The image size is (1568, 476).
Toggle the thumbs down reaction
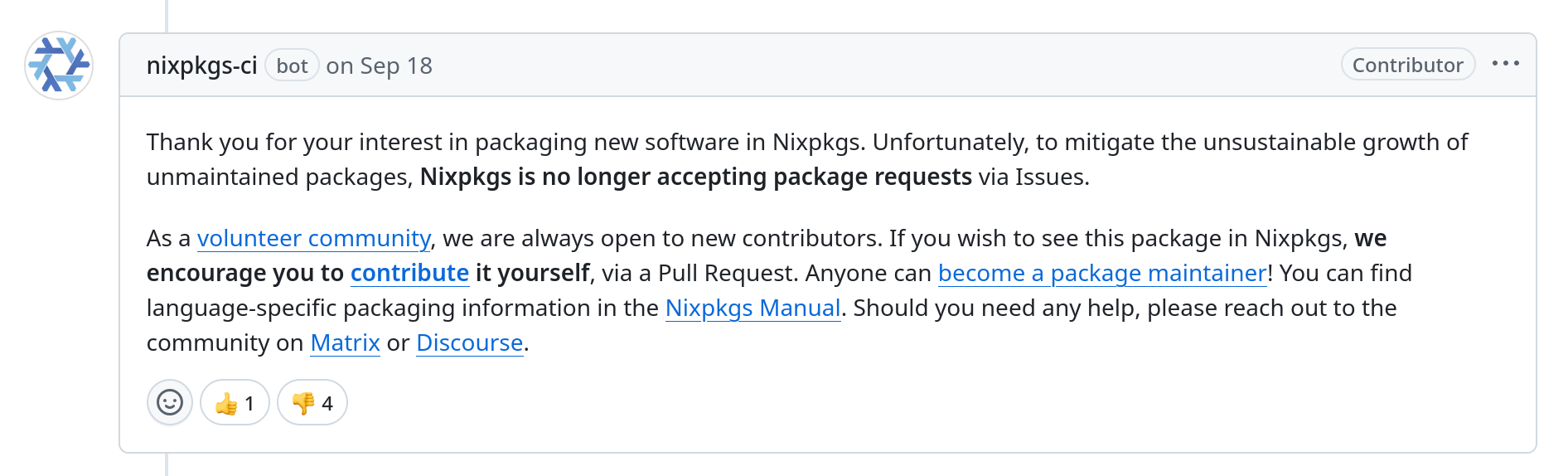pyautogui.click(x=312, y=403)
